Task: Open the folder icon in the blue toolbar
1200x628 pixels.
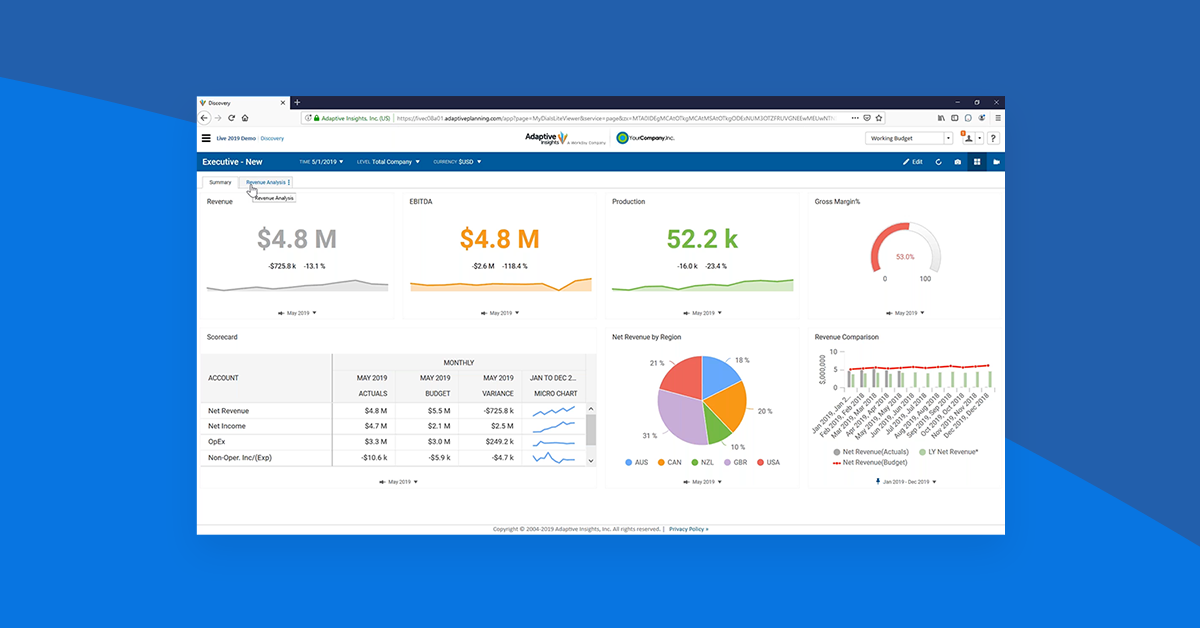Action: point(996,162)
